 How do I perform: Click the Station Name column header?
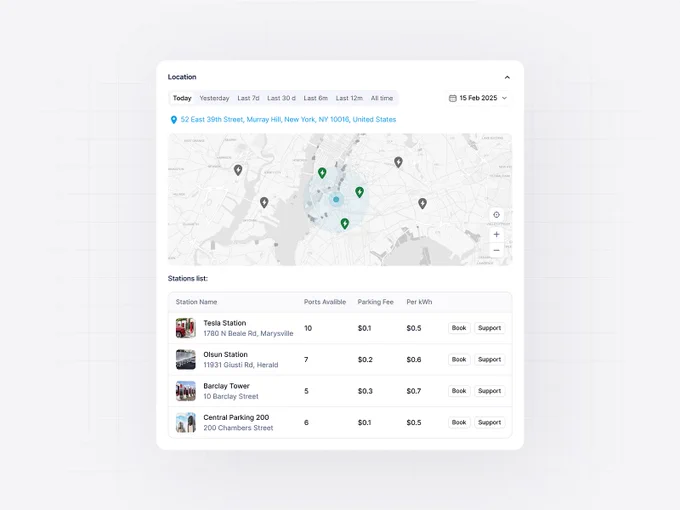pos(196,302)
